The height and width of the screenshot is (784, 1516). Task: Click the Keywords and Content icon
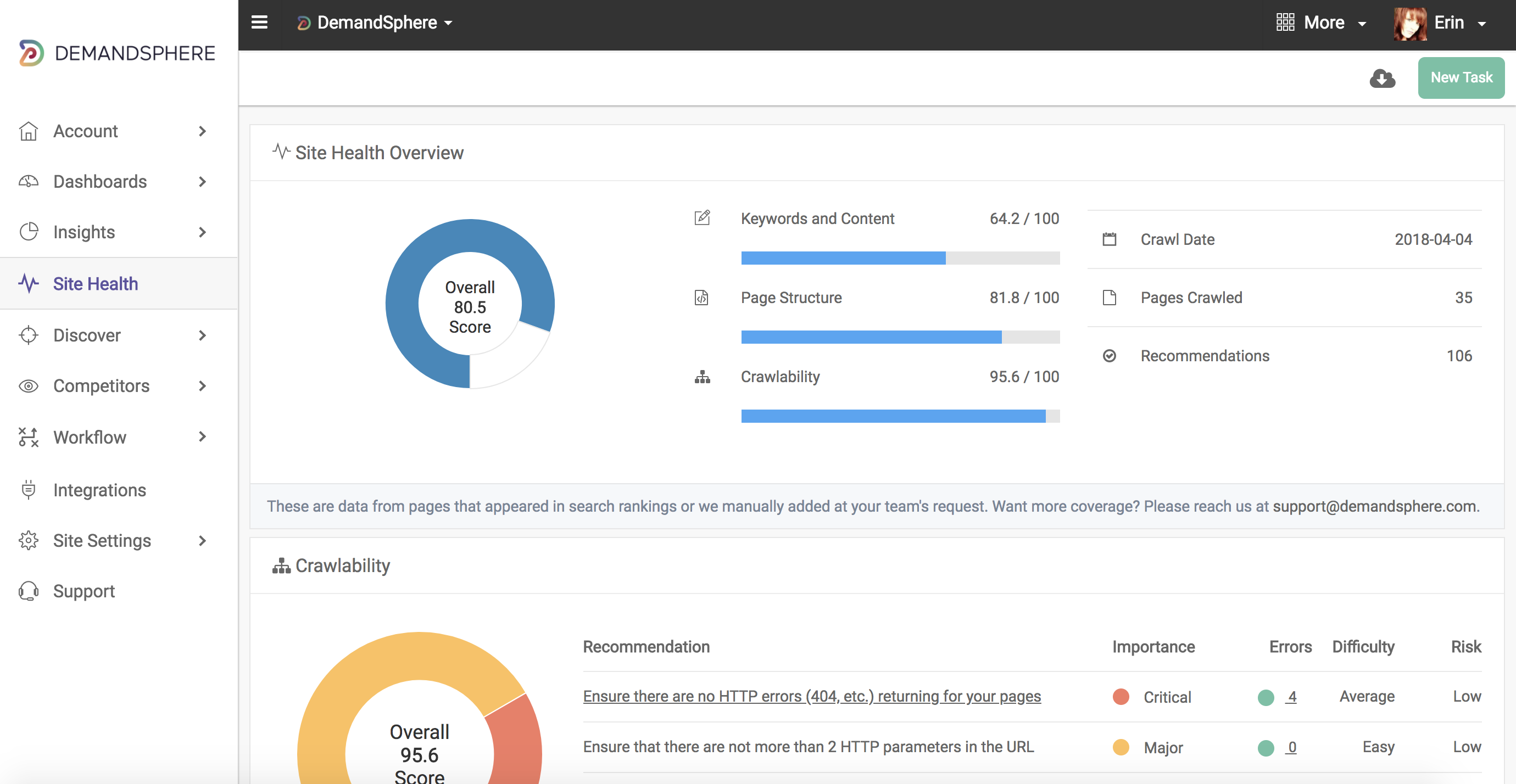click(x=700, y=218)
